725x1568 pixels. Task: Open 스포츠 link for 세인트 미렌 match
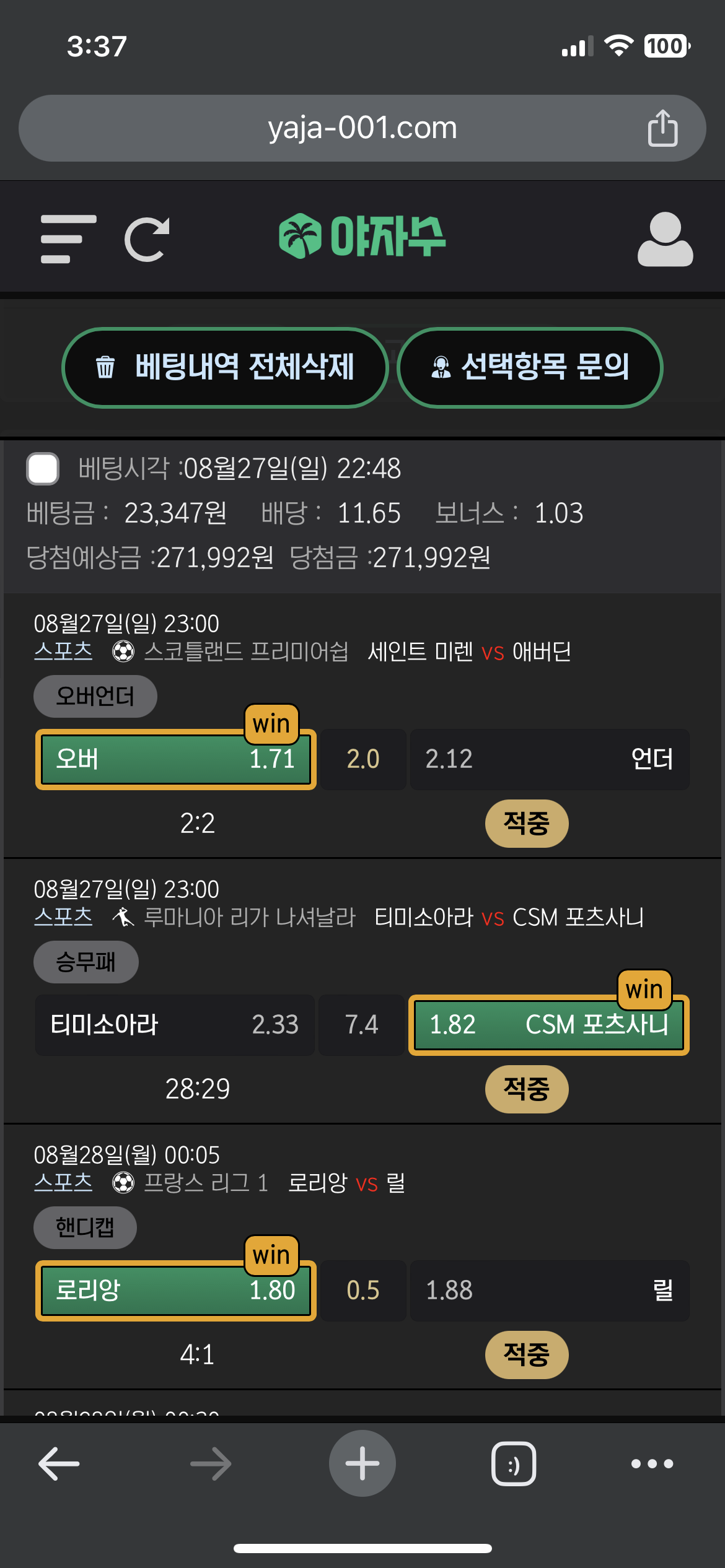tap(63, 651)
